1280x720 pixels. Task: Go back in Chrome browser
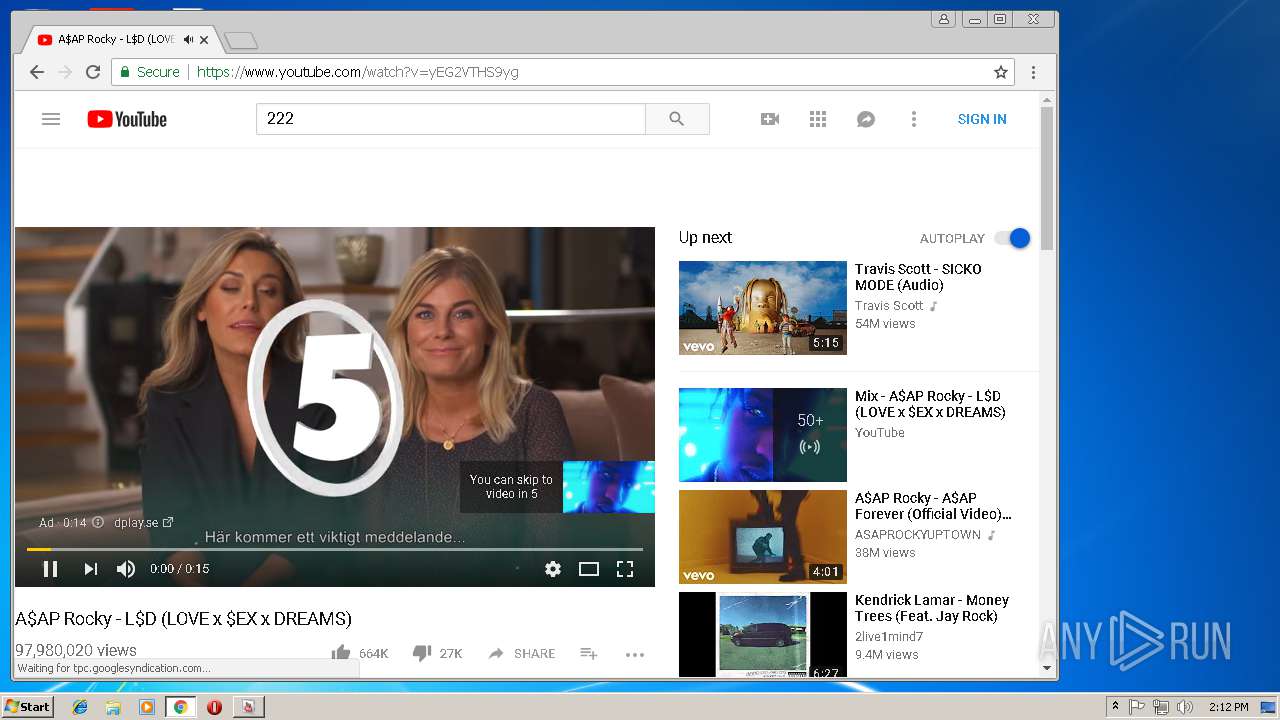point(37,72)
